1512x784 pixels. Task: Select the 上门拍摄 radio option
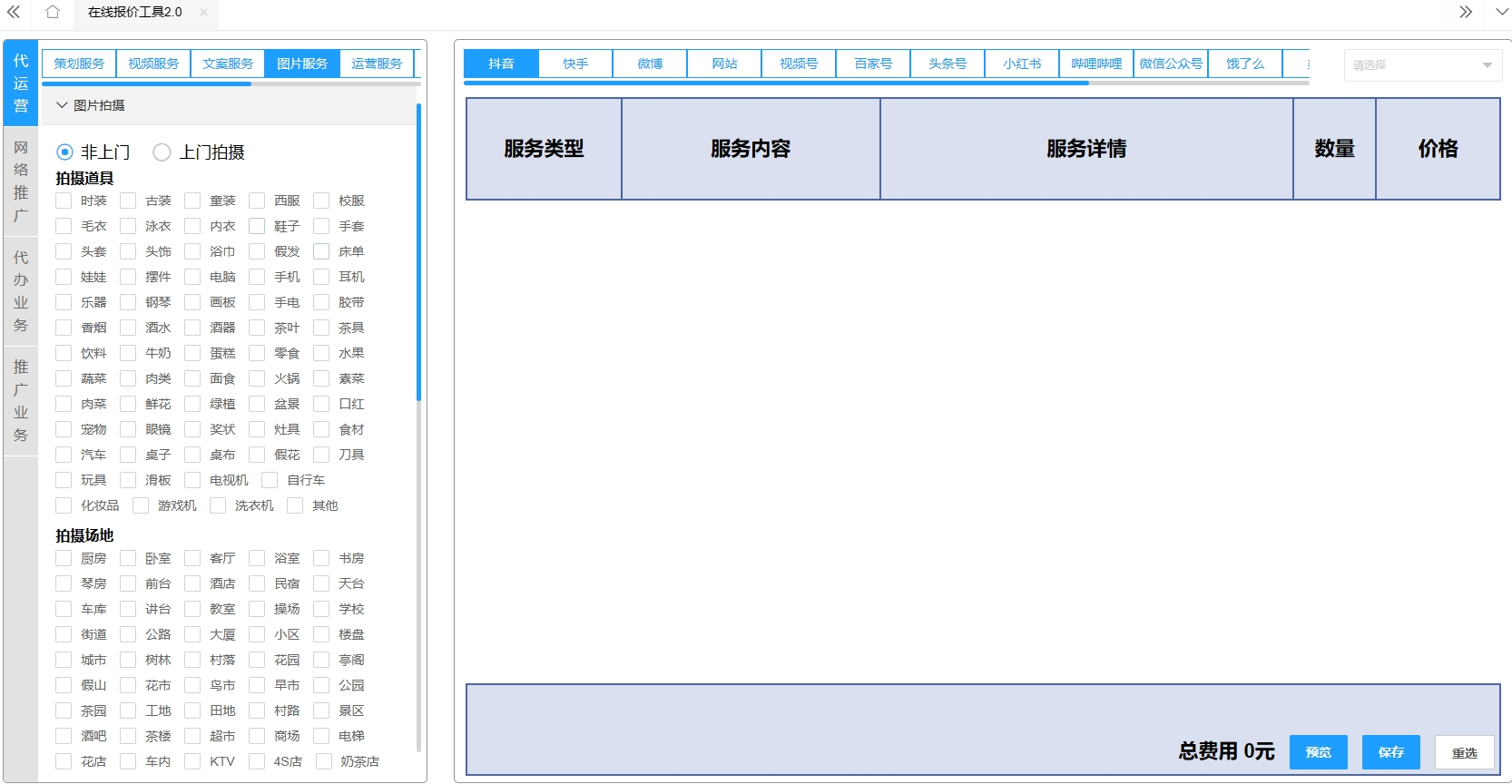[x=162, y=152]
